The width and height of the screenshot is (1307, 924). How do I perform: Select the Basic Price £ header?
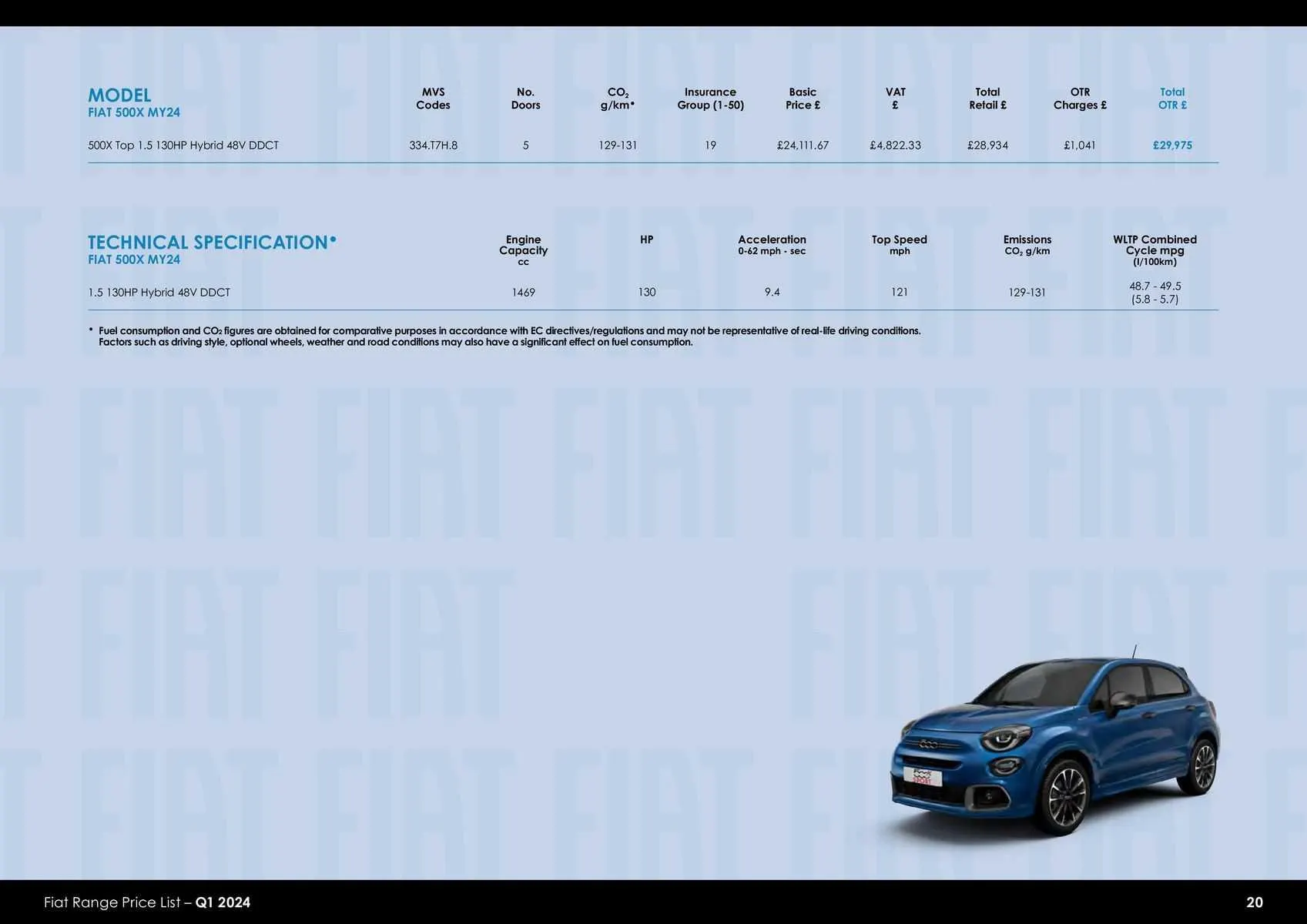[x=802, y=99]
